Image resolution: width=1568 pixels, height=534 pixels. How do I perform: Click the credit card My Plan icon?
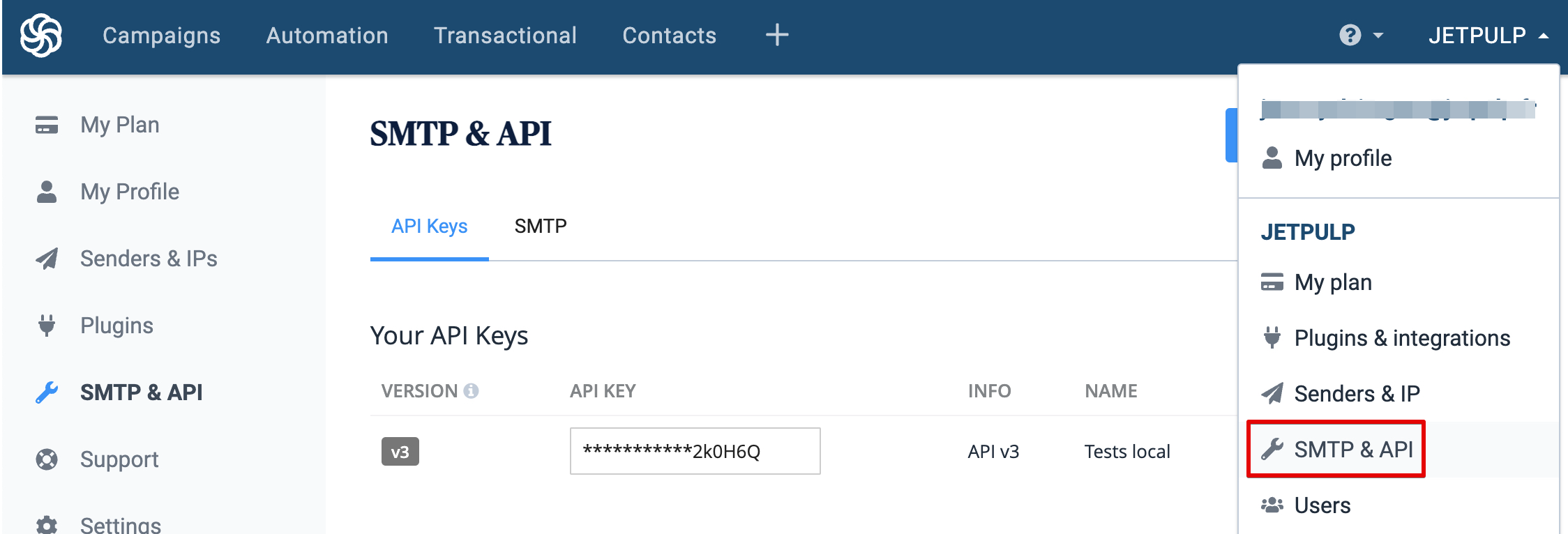pos(47,125)
